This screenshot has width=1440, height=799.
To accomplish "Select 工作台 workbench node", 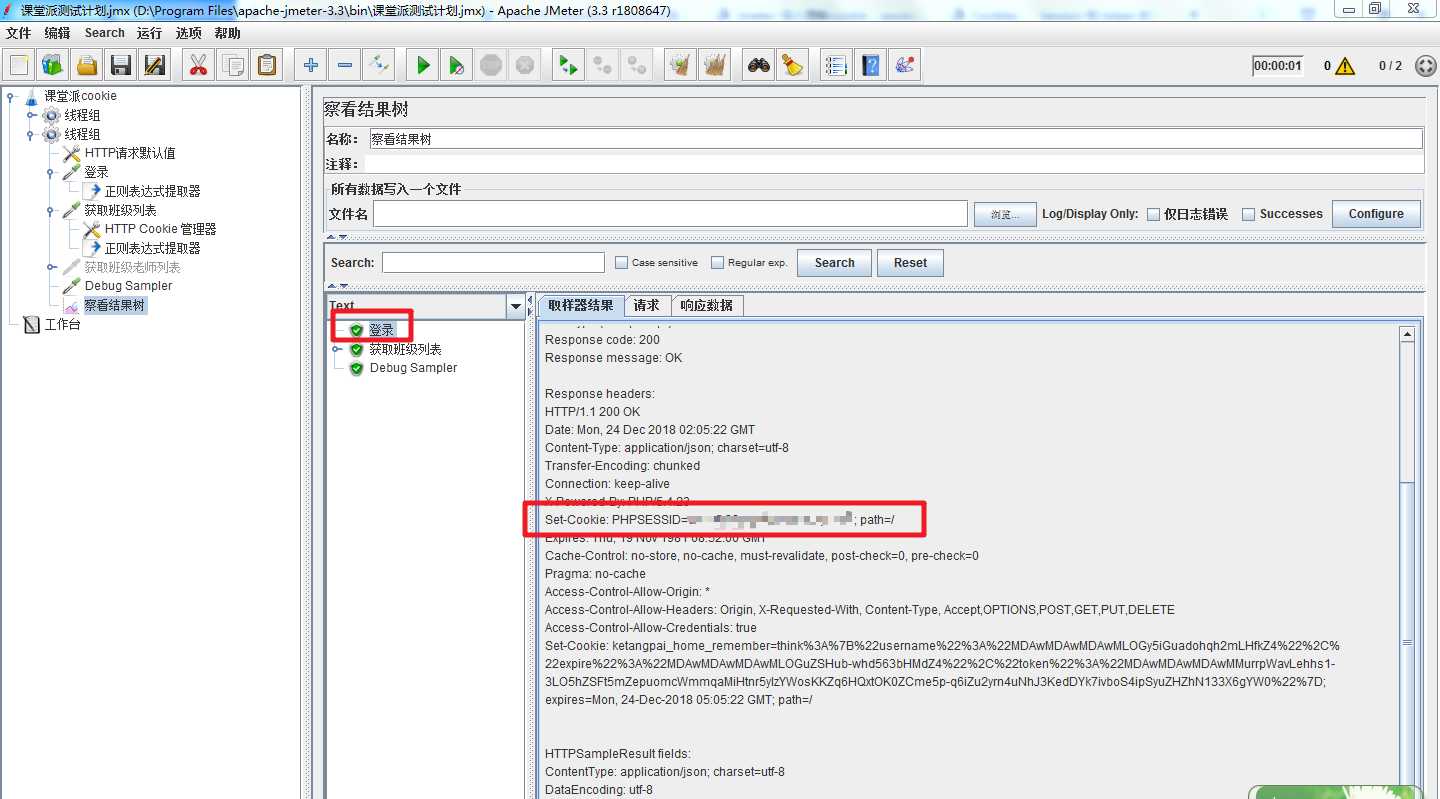I will pyautogui.click(x=62, y=325).
